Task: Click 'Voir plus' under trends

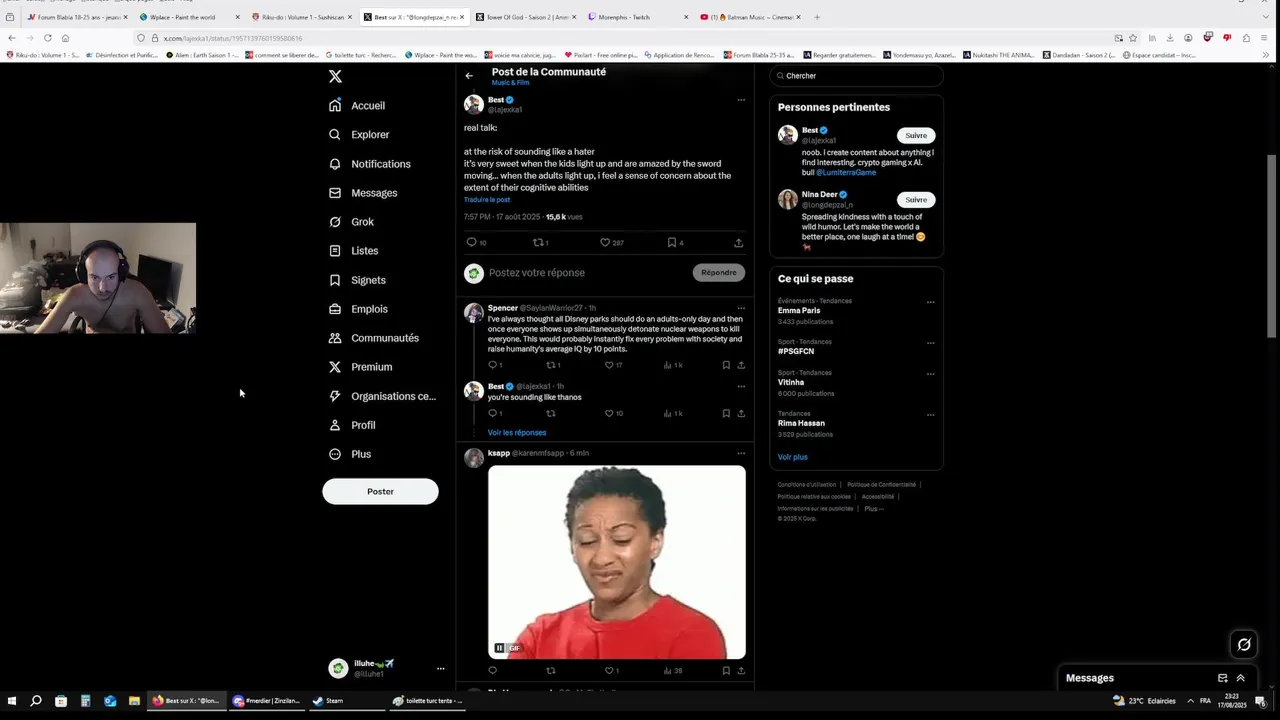Action: point(793,457)
